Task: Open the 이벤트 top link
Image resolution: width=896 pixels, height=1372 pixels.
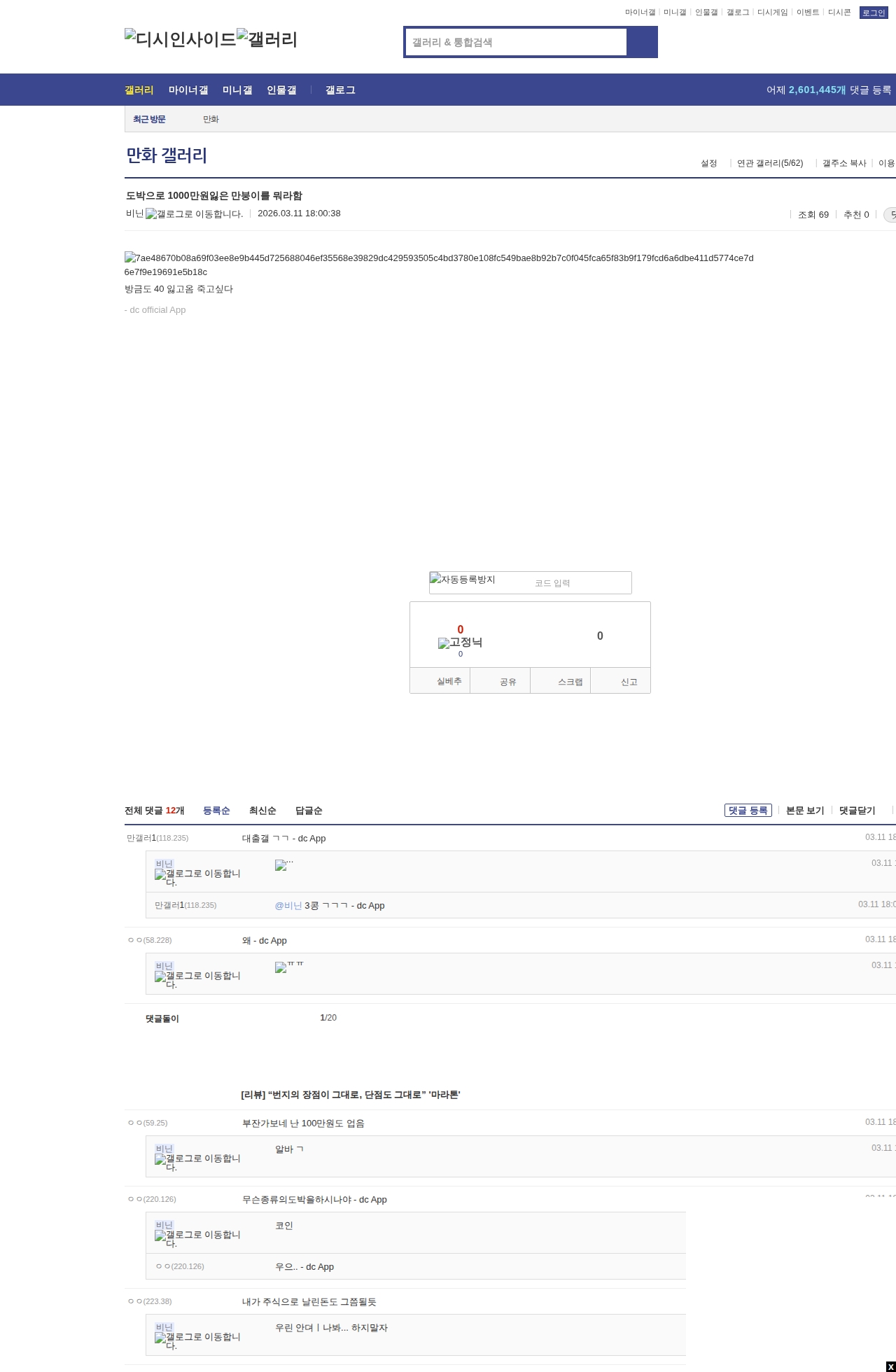Action: 808,13
